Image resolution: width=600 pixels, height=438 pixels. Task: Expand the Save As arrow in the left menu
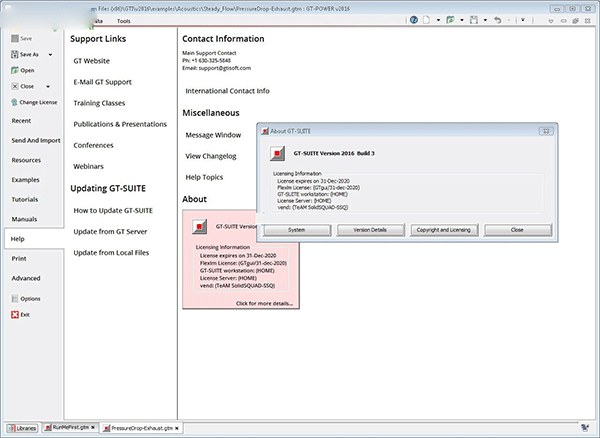(50, 55)
